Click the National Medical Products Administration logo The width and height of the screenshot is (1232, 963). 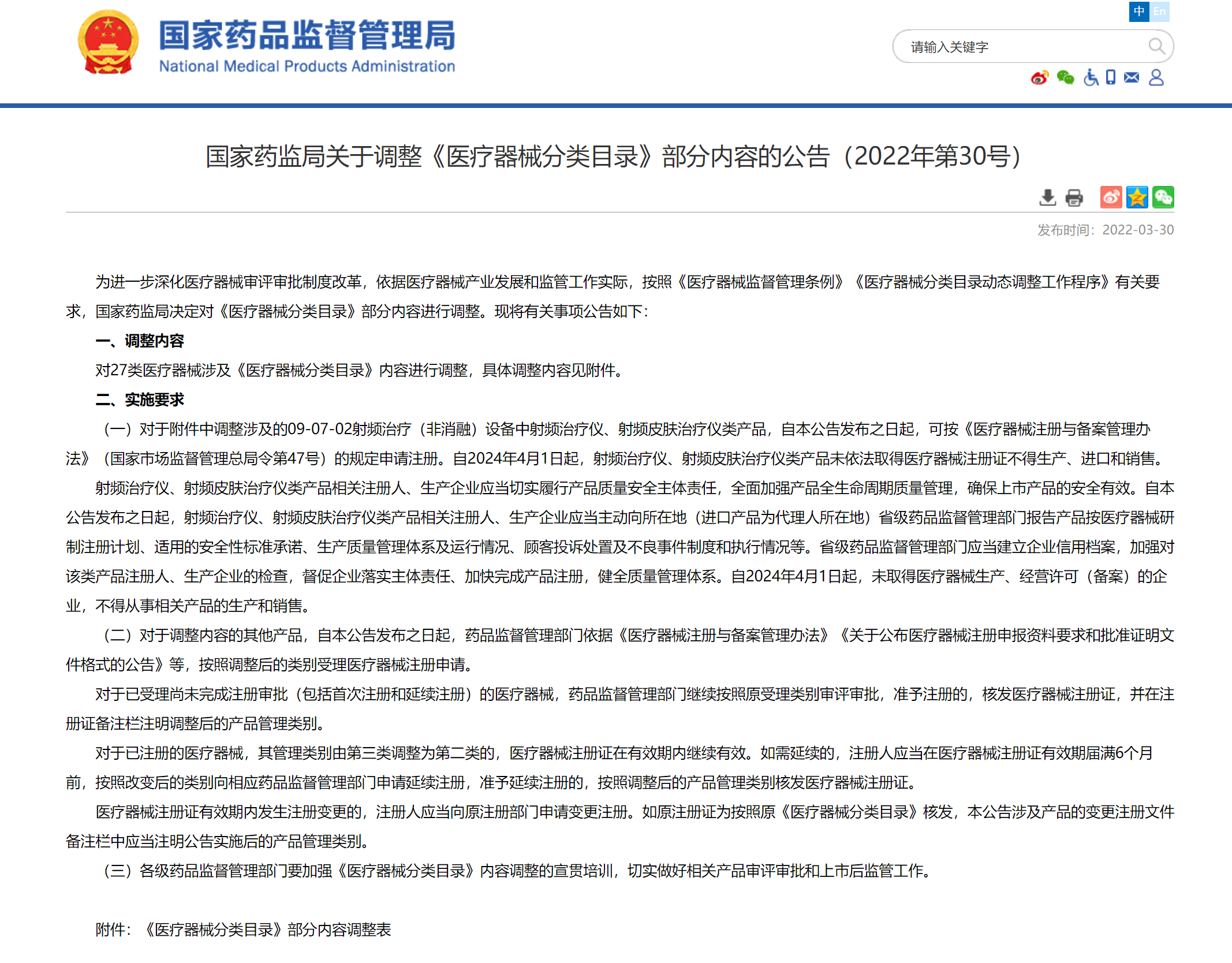(x=307, y=46)
